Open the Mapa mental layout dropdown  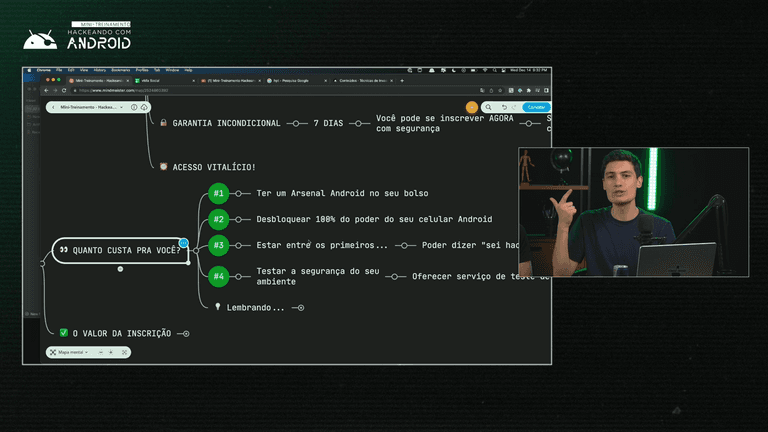click(x=71, y=353)
